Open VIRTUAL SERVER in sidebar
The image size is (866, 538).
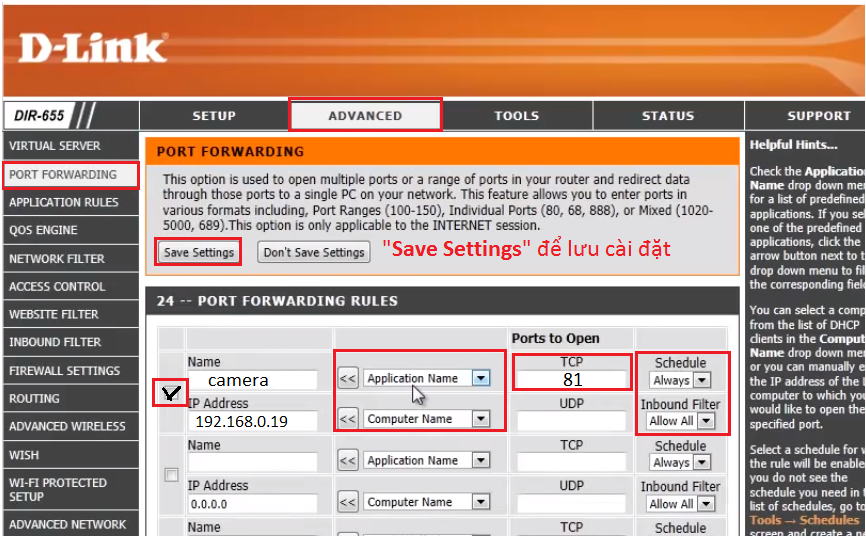click(71, 146)
